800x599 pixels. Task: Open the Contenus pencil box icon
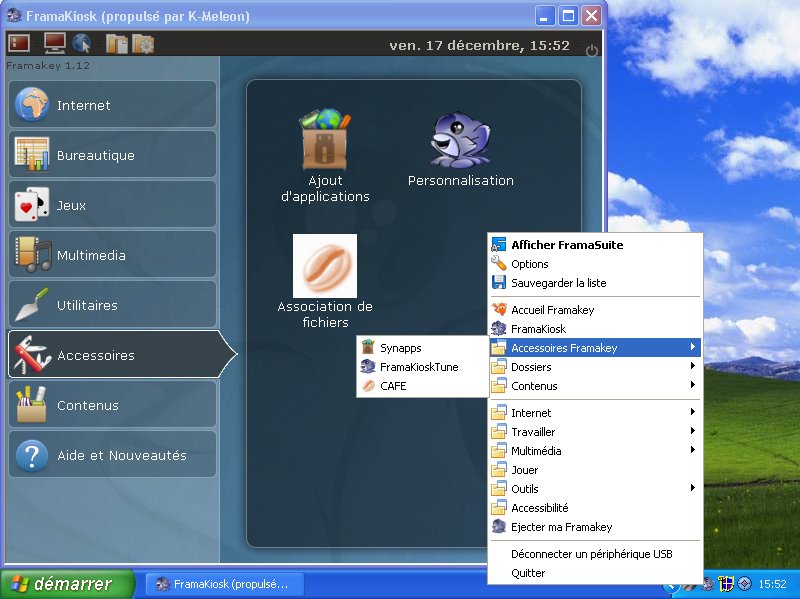click(32, 404)
